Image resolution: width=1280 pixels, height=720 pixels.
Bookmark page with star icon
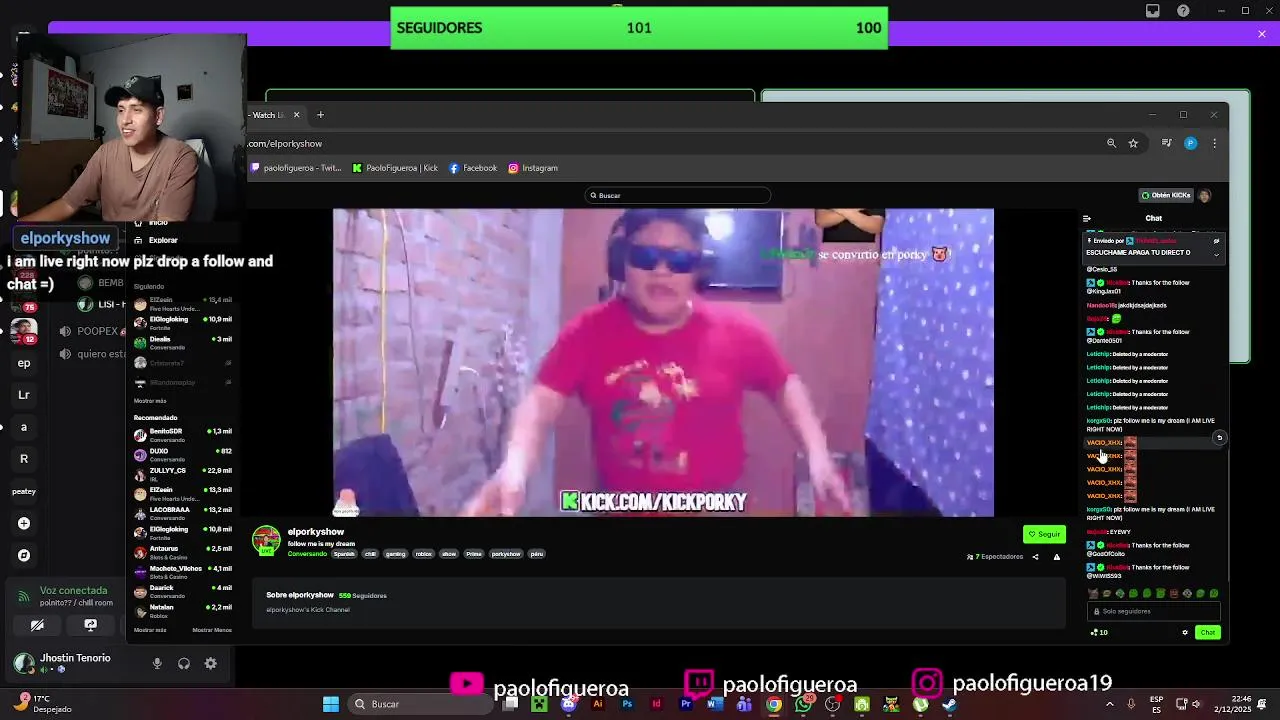point(1133,143)
